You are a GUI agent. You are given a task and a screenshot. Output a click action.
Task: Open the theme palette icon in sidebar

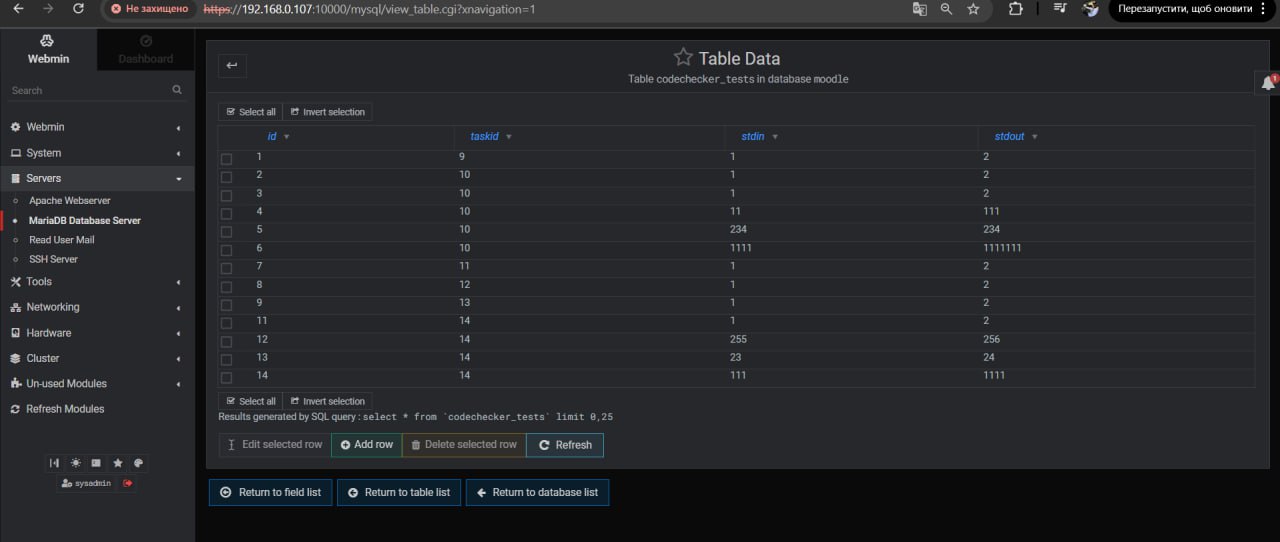coord(138,463)
